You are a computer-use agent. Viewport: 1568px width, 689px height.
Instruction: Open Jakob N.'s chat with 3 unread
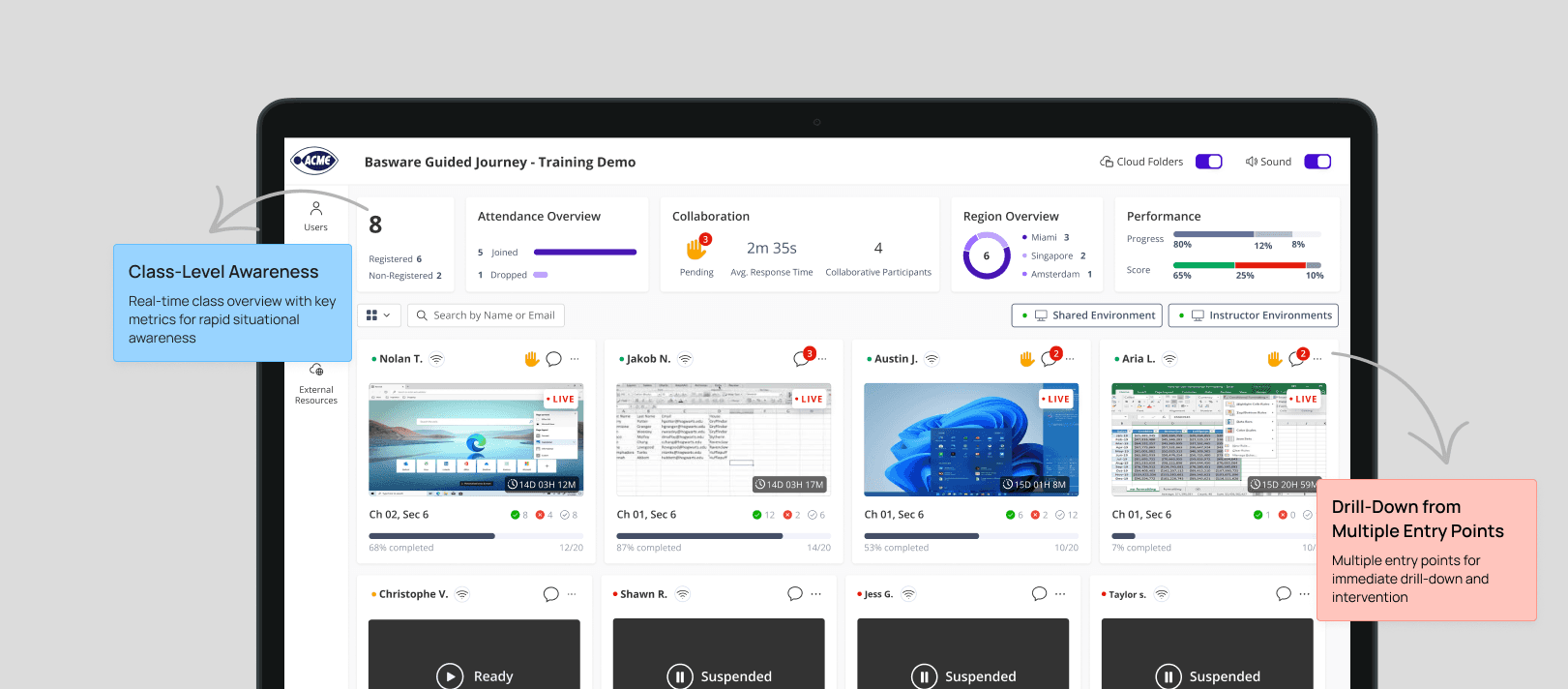pos(802,359)
